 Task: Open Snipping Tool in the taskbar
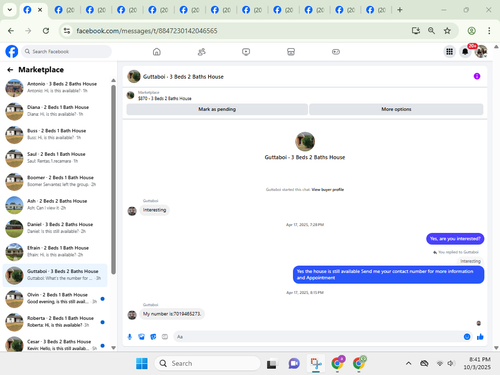tap(316, 363)
